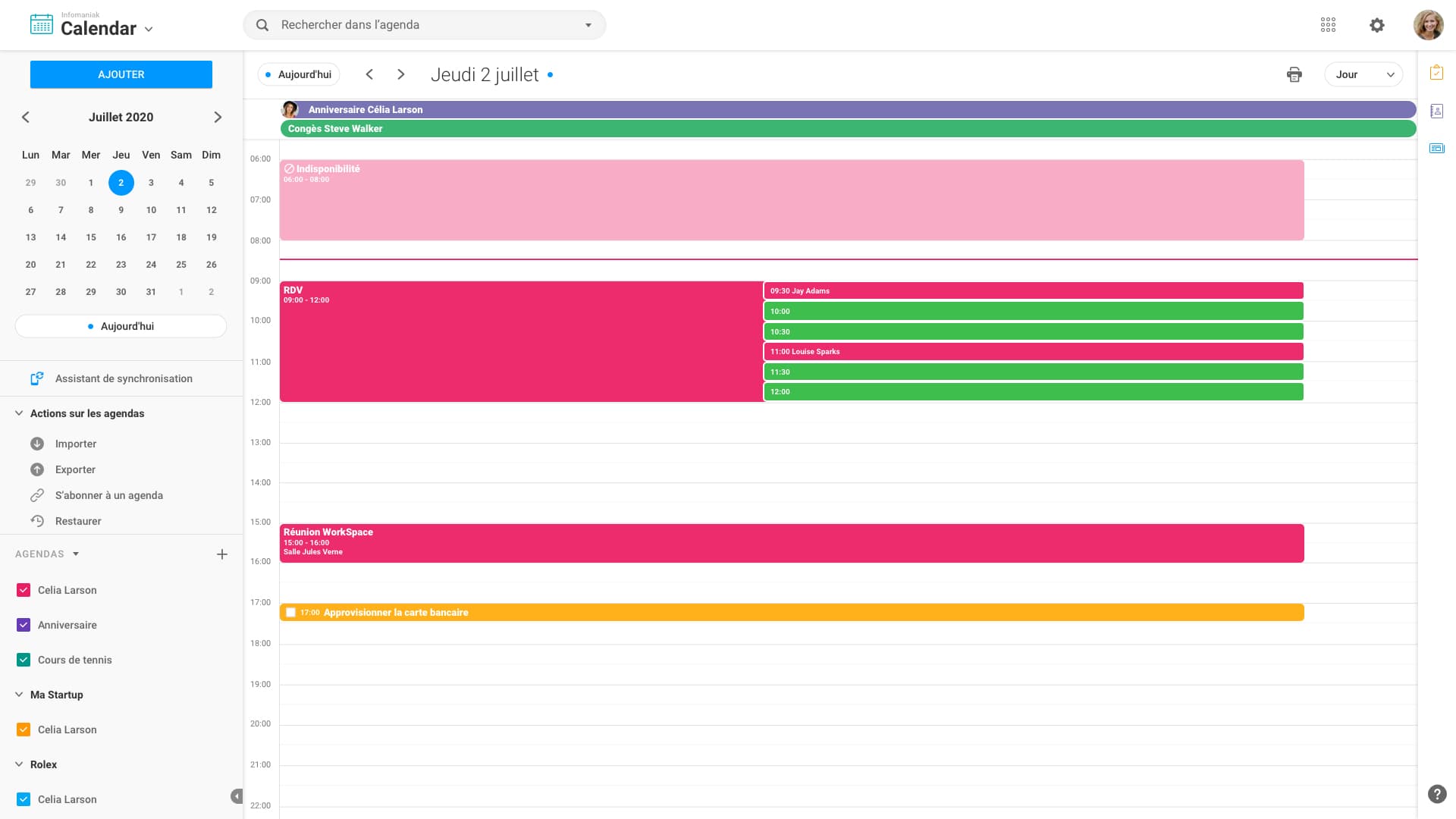Uncheck the Anniversaire agenda checkbox
The image size is (1456, 819).
(24, 625)
